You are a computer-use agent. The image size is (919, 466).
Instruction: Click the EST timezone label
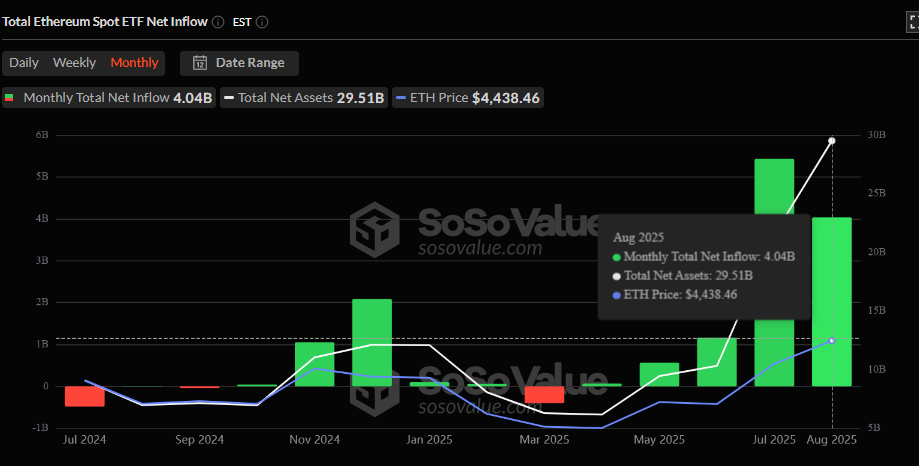pos(241,21)
